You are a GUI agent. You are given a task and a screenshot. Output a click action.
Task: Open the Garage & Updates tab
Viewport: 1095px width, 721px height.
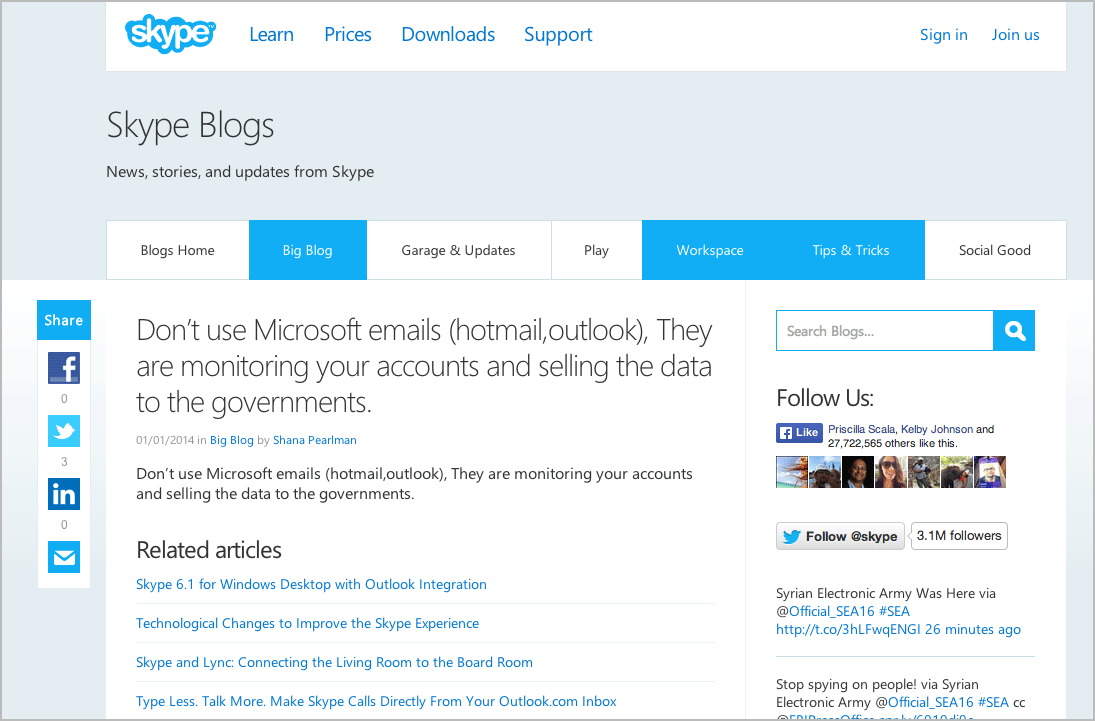pyautogui.click(x=458, y=250)
